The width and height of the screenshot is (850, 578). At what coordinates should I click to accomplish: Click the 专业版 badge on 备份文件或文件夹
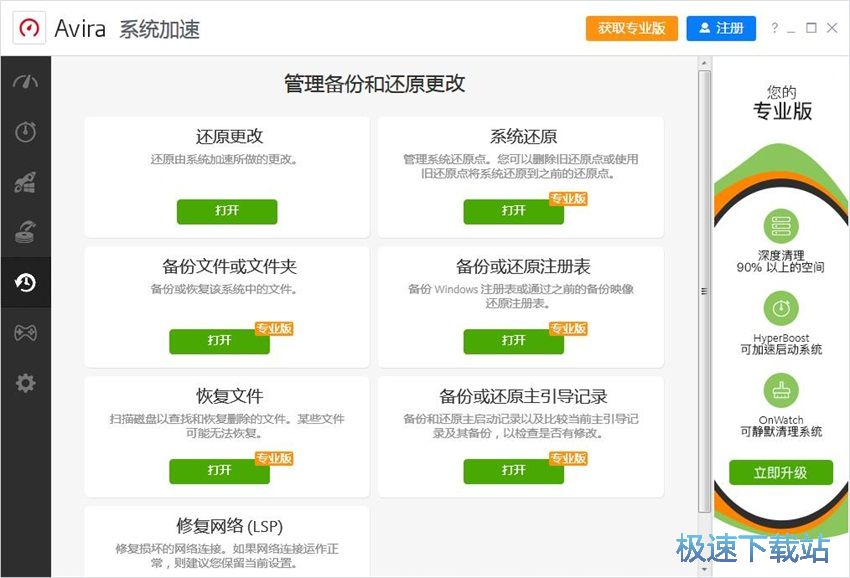point(274,328)
